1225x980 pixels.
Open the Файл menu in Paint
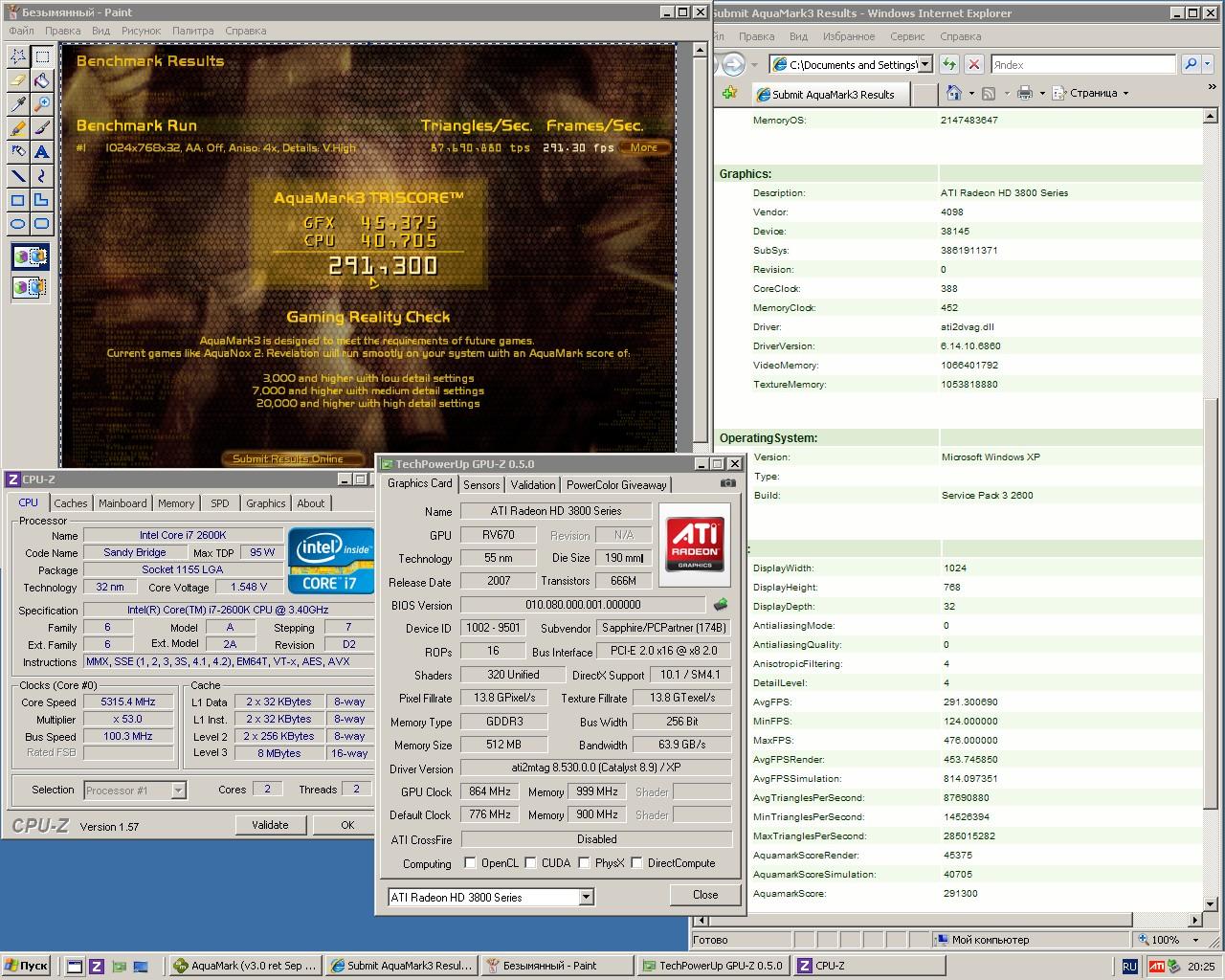coord(21,31)
